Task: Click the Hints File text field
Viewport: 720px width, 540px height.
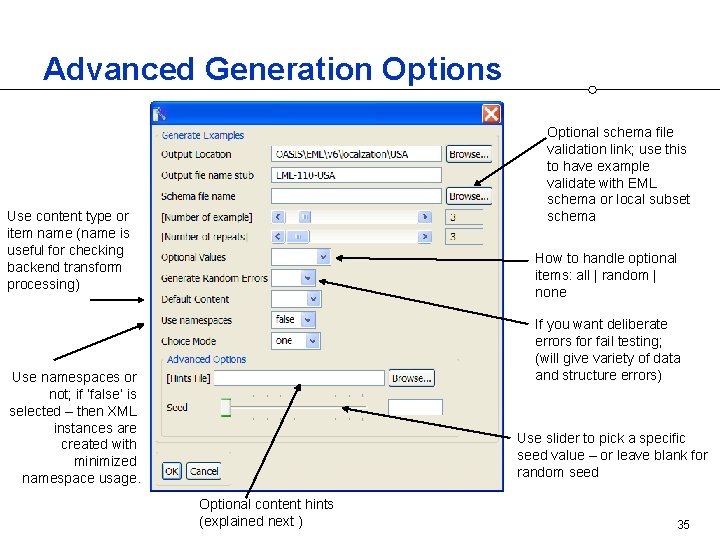Action: click(299, 378)
